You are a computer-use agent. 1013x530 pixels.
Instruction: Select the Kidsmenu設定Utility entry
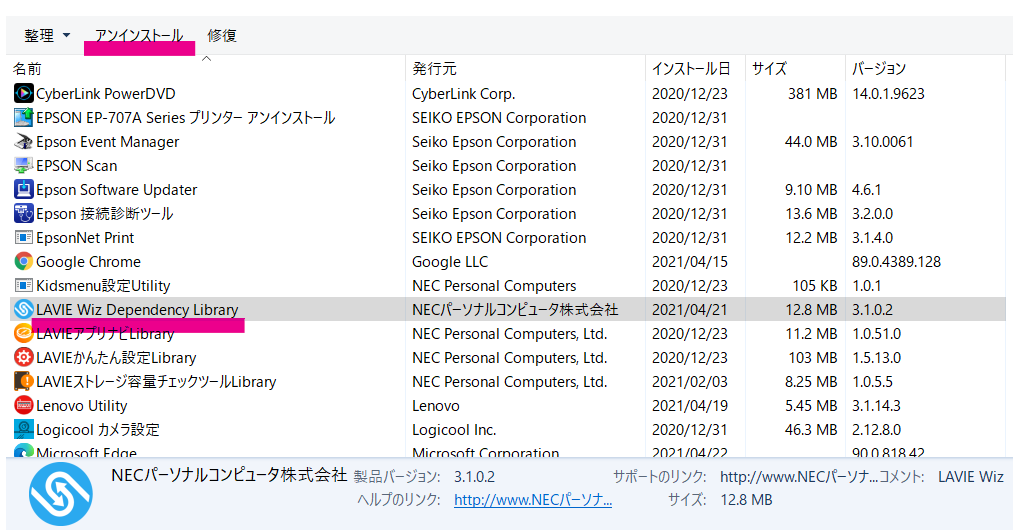(x=103, y=285)
